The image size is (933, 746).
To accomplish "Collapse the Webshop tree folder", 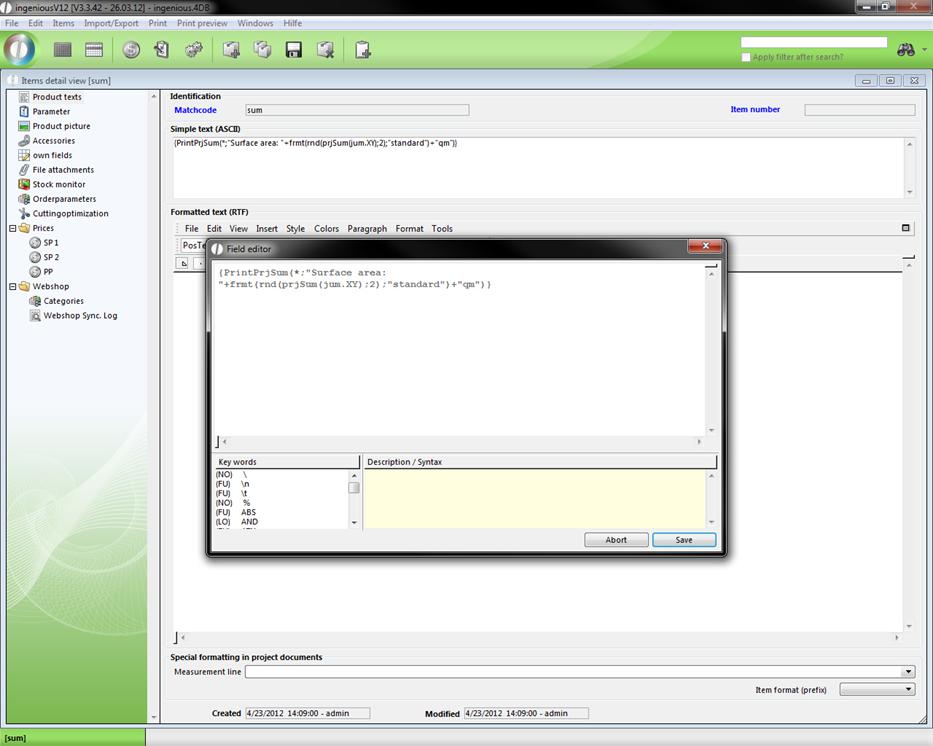I will pyautogui.click(x=13, y=286).
